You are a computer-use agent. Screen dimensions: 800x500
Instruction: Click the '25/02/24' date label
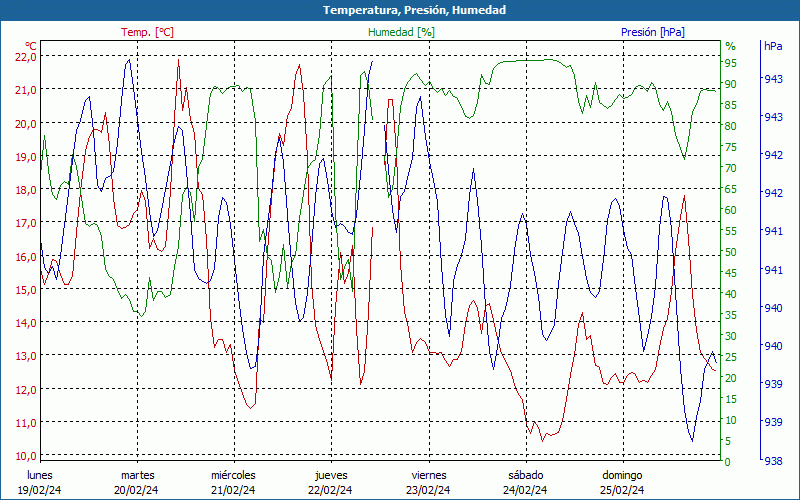pyautogui.click(x=622, y=491)
